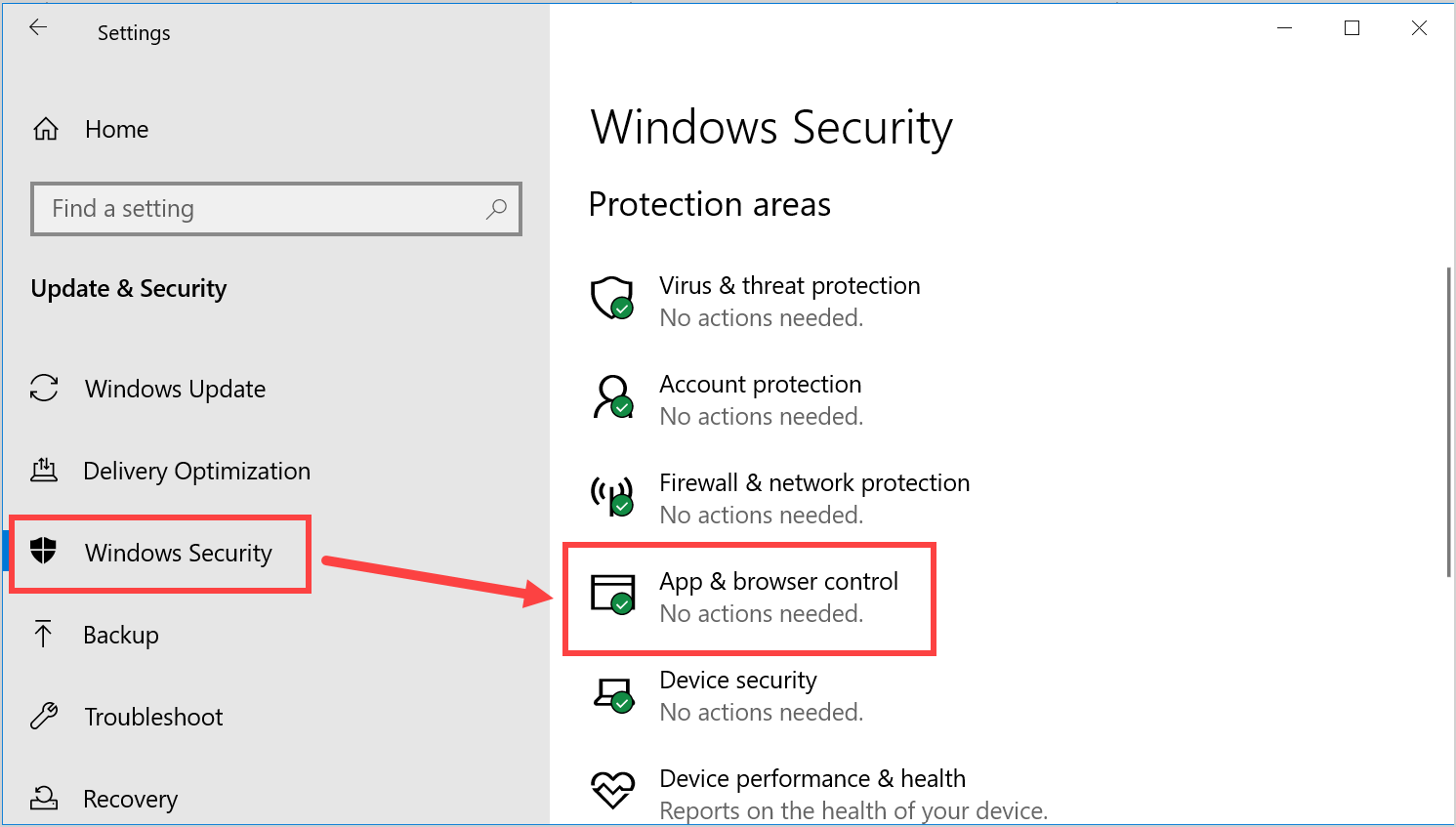Screen dimensions: 1456x827
Task: Click the search magnifier icon
Action: pos(496,208)
